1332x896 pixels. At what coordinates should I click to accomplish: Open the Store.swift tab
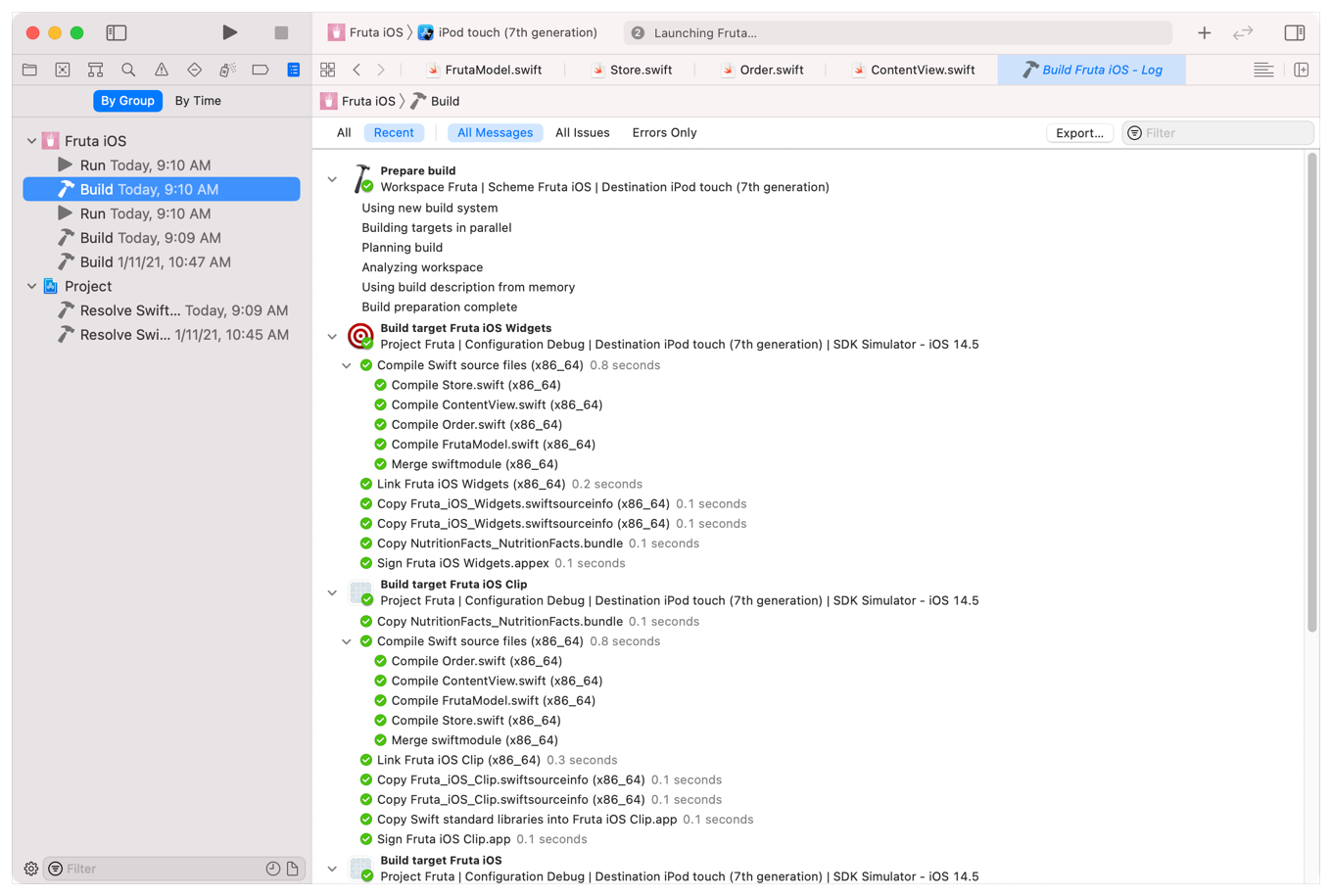pyautogui.click(x=640, y=70)
